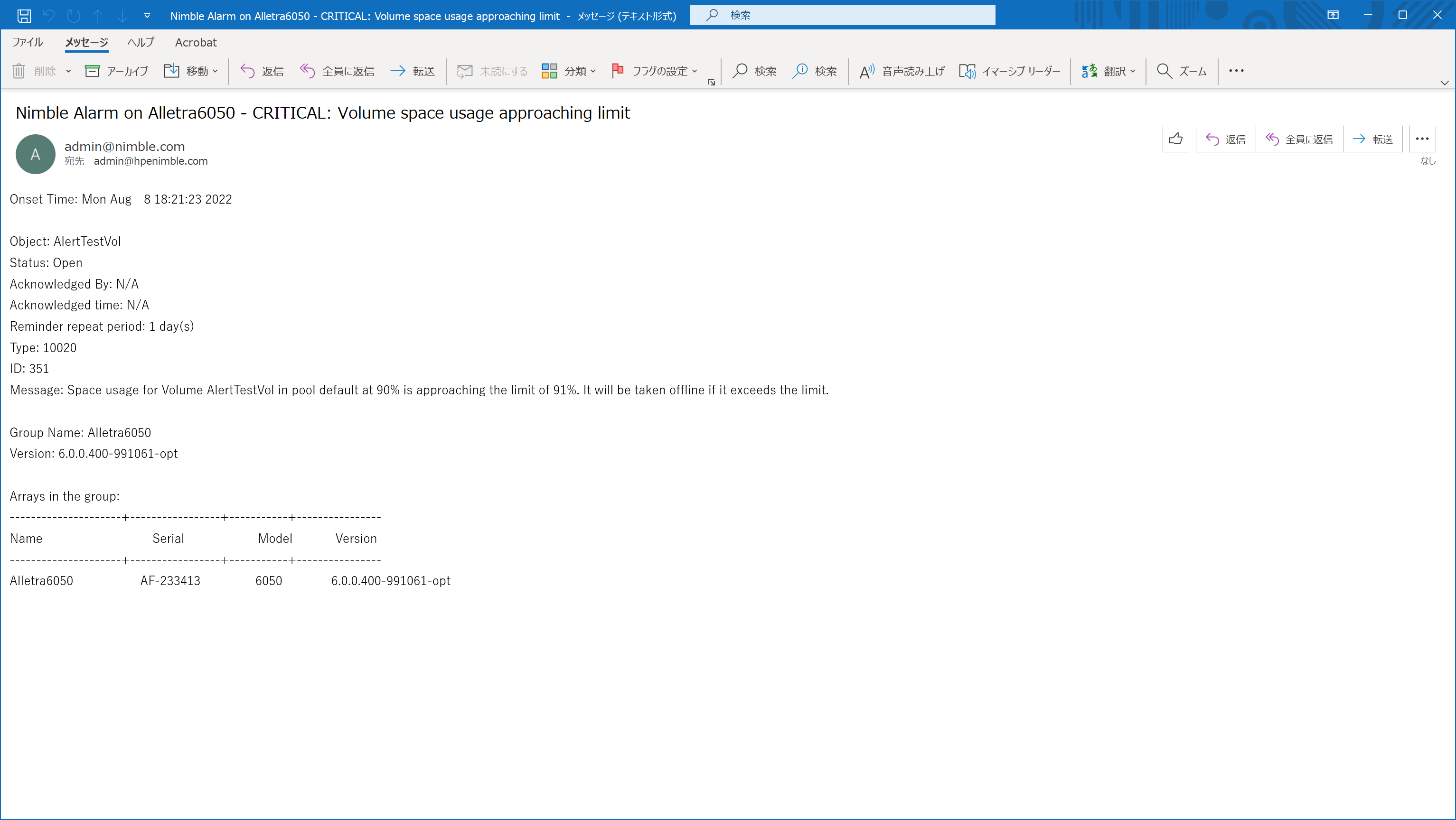Open the tags dialog launcher arrow

click(x=712, y=83)
